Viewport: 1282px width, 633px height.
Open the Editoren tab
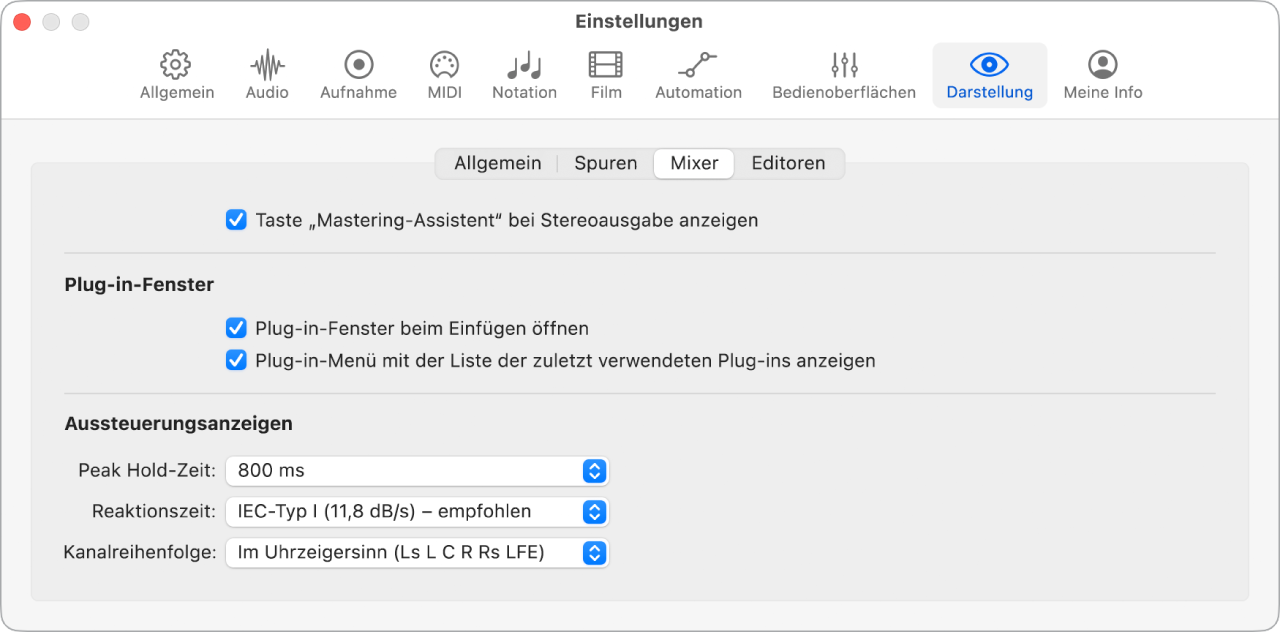pyautogui.click(x=789, y=163)
